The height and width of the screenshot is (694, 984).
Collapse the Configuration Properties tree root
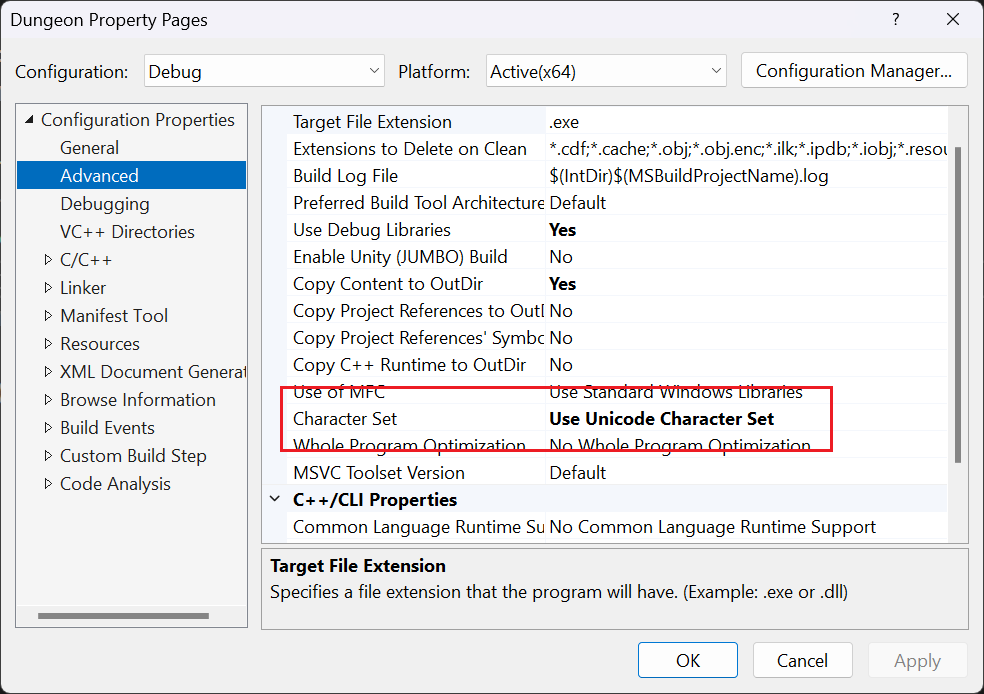[x=29, y=120]
